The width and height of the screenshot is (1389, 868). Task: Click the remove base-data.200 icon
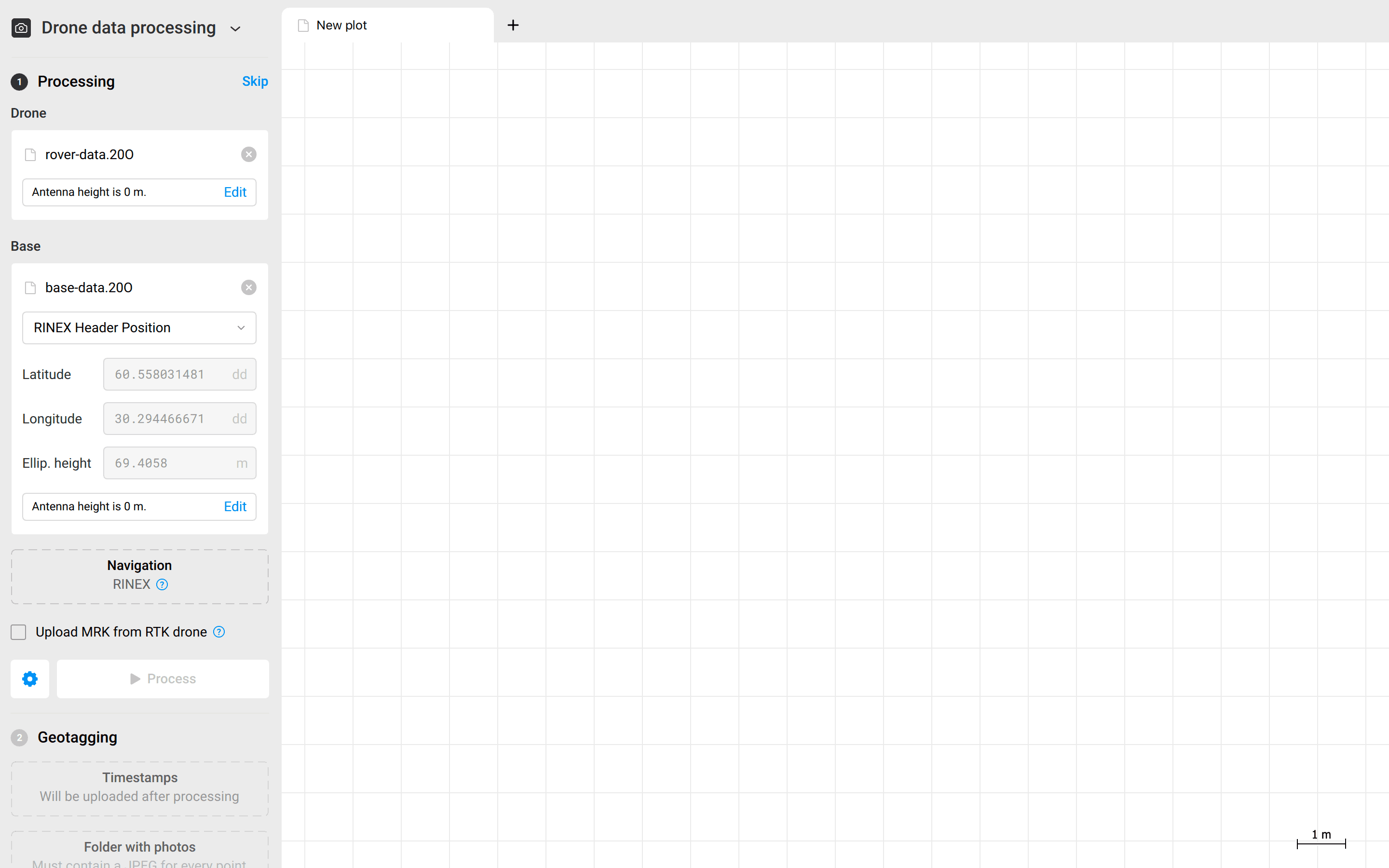pyautogui.click(x=248, y=288)
